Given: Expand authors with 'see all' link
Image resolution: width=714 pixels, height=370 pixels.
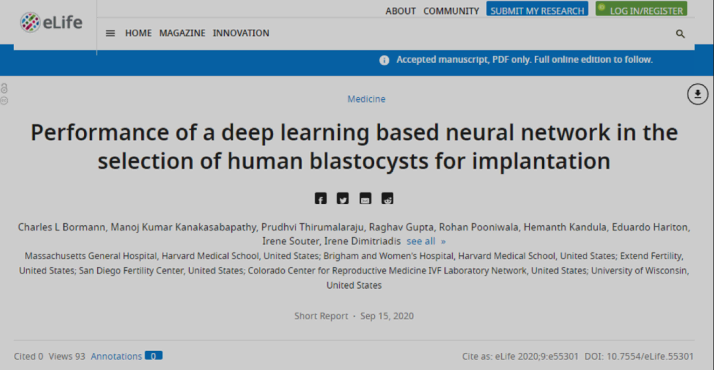Looking at the screenshot, I should coord(426,241).
